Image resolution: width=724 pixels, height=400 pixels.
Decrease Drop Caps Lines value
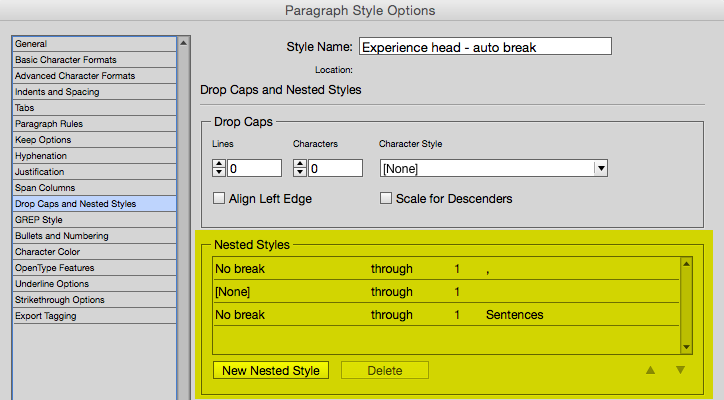click(219, 172)
